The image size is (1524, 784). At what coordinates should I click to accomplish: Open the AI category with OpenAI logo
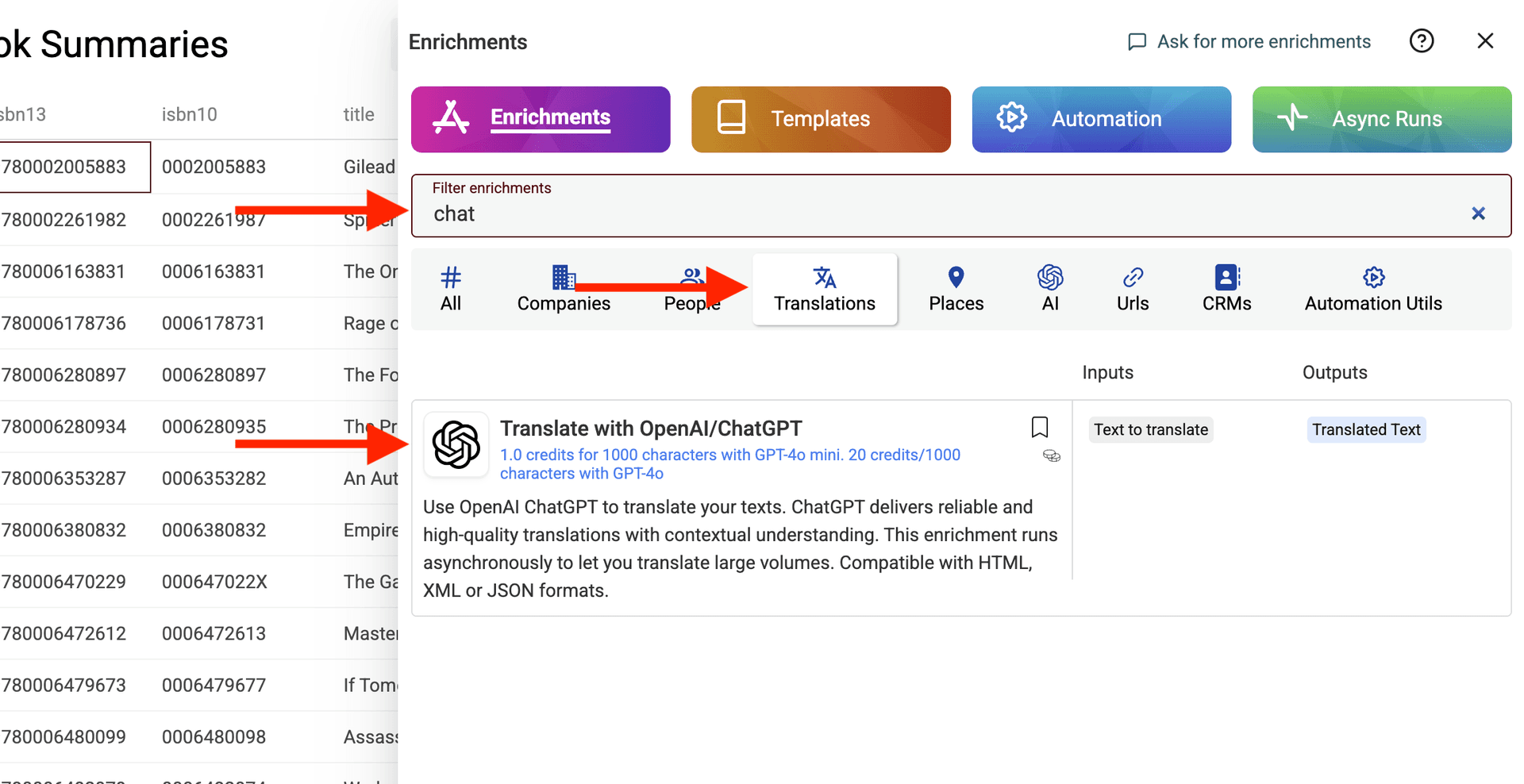(x=1050, y=279)
